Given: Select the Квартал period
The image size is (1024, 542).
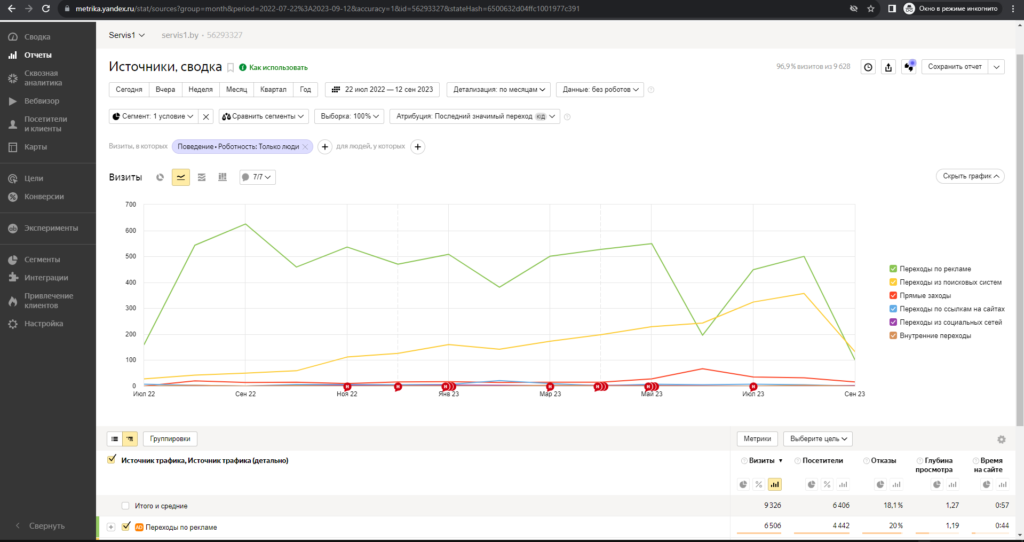Looking at the screenshot, I should click(273, 89).
